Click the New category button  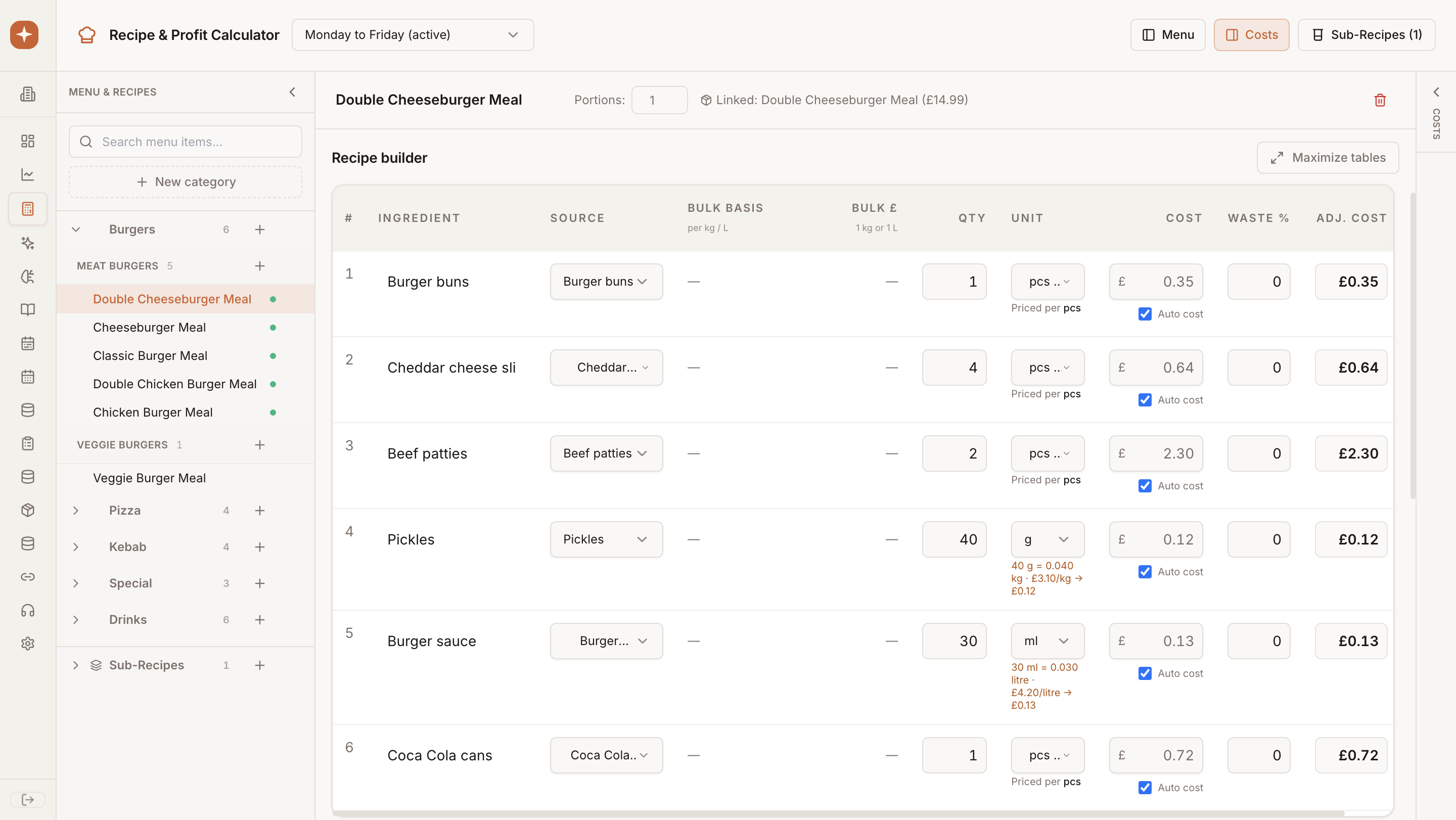186,182
